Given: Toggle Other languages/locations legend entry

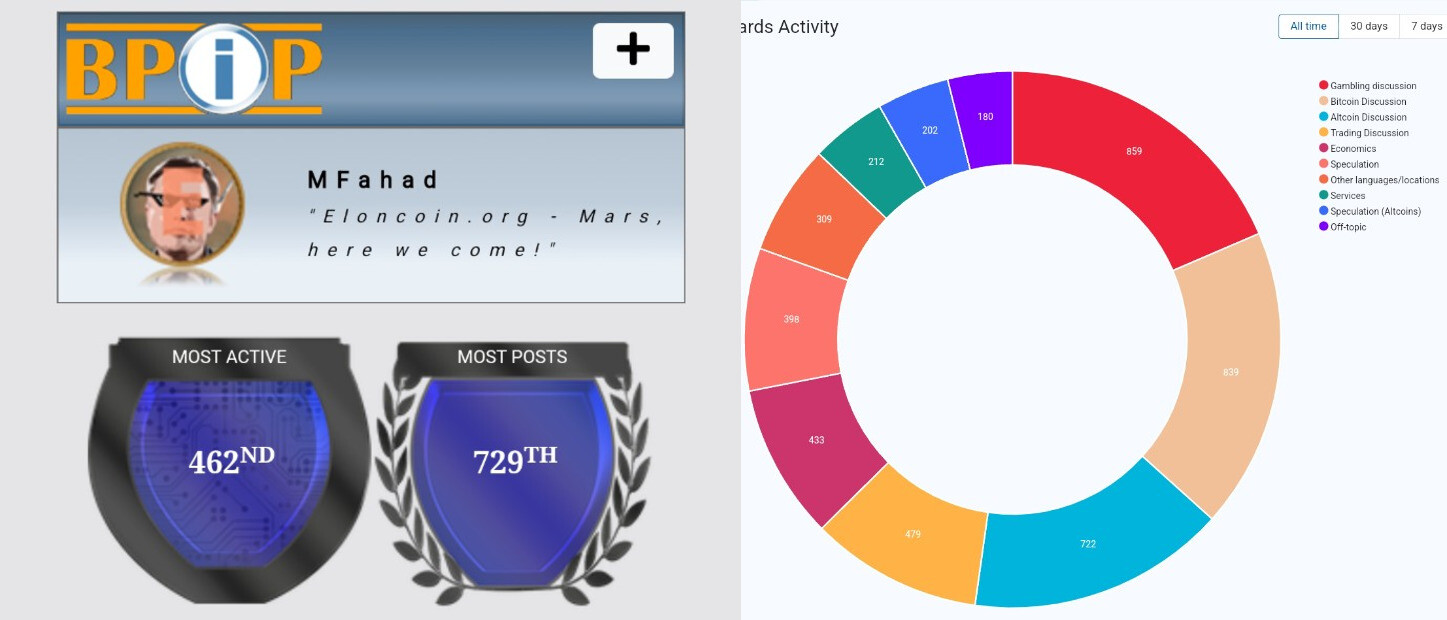Looking at the screenshot, I should [1379, 180].
